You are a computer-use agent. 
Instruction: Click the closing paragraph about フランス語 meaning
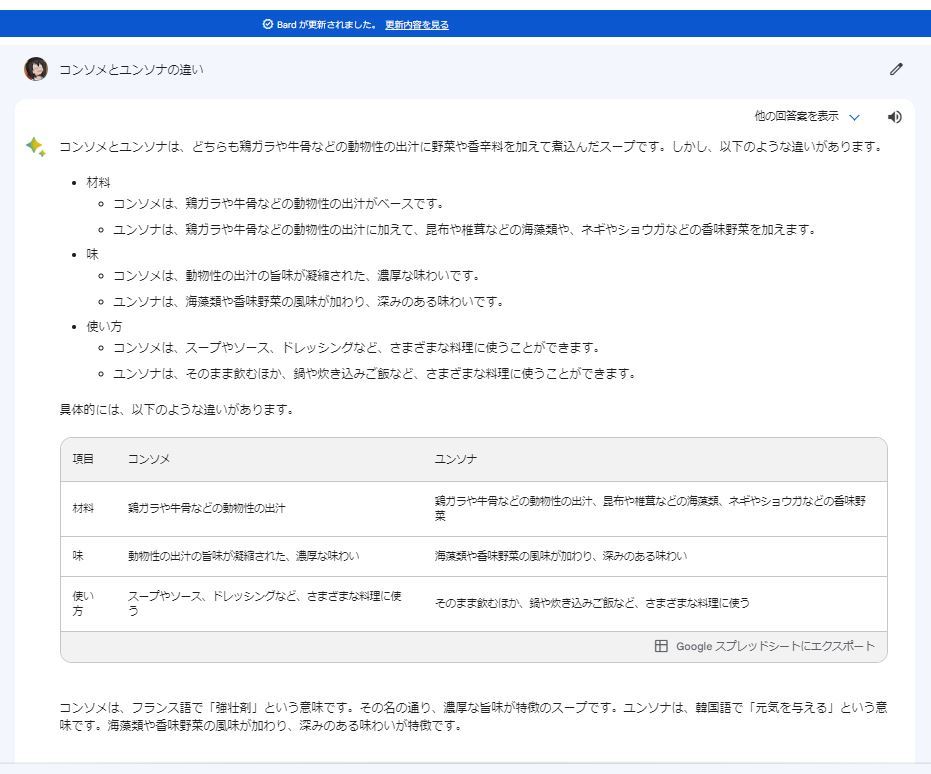pyautogui.click(x=472, y=716)
